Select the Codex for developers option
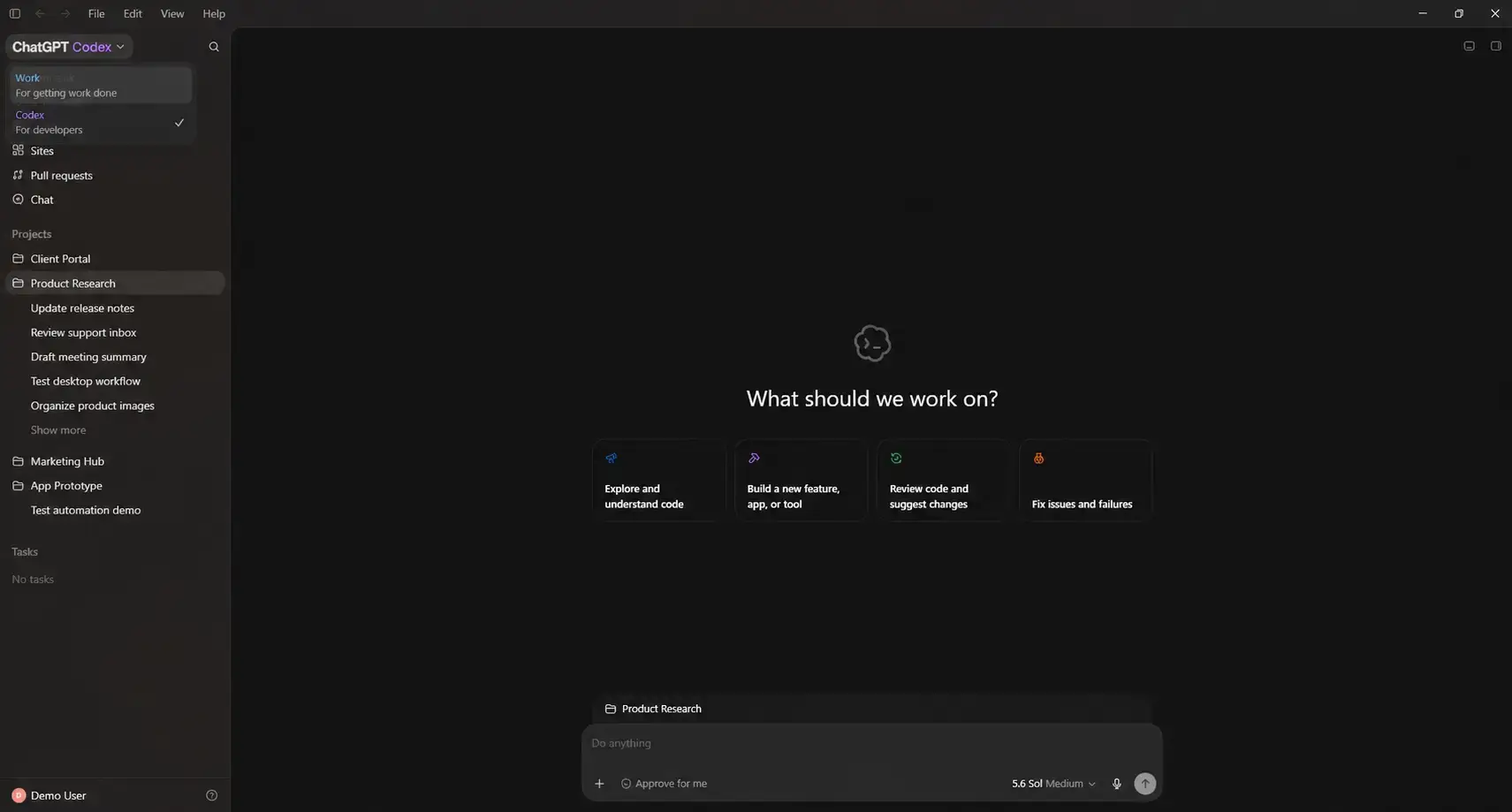Image resolution: width=1512 pixels, height=812 pixels. point(100,122)
